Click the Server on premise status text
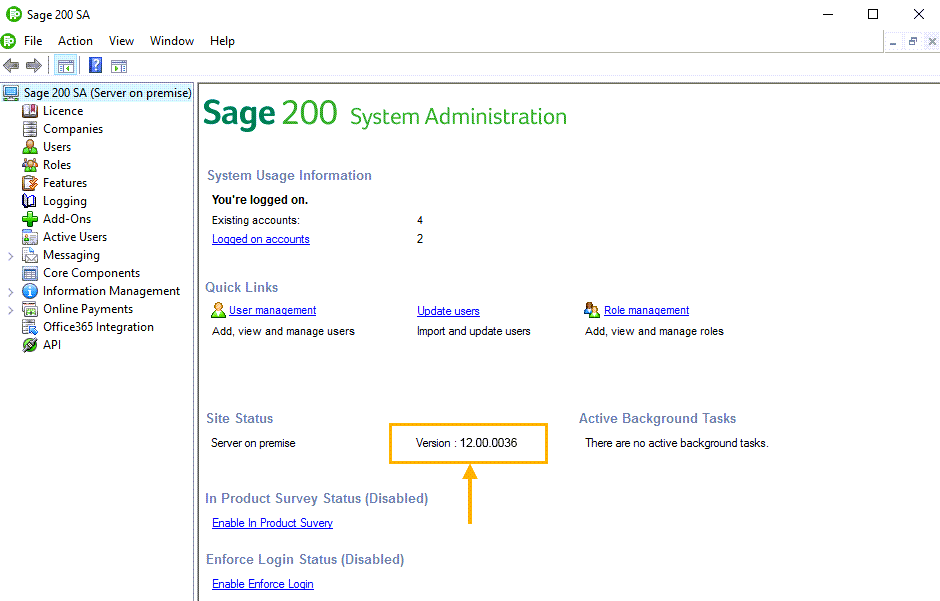Viewport: 940px width, 601px height. click(x=253, y=443)
